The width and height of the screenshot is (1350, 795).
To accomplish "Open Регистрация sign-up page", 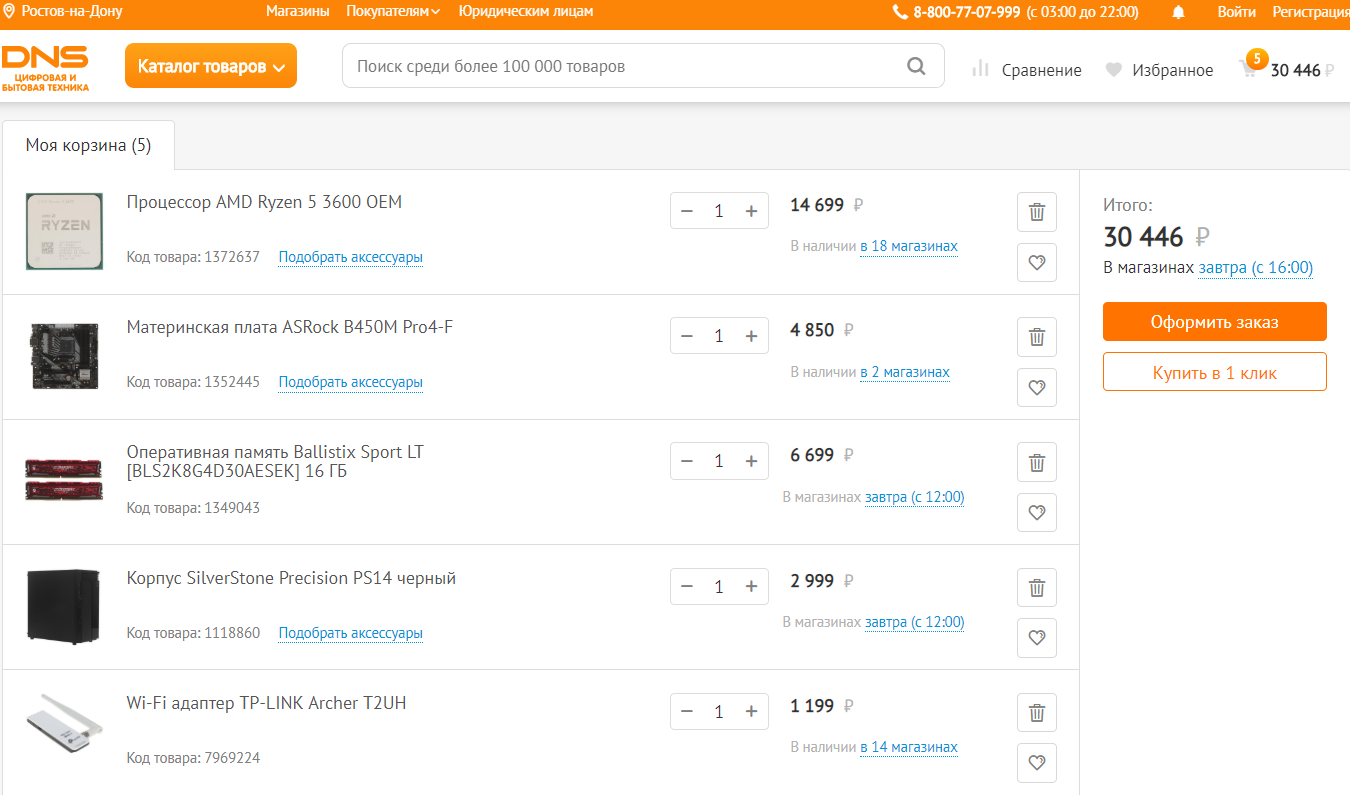I will pyautogui.click(x=1311, y=12).
